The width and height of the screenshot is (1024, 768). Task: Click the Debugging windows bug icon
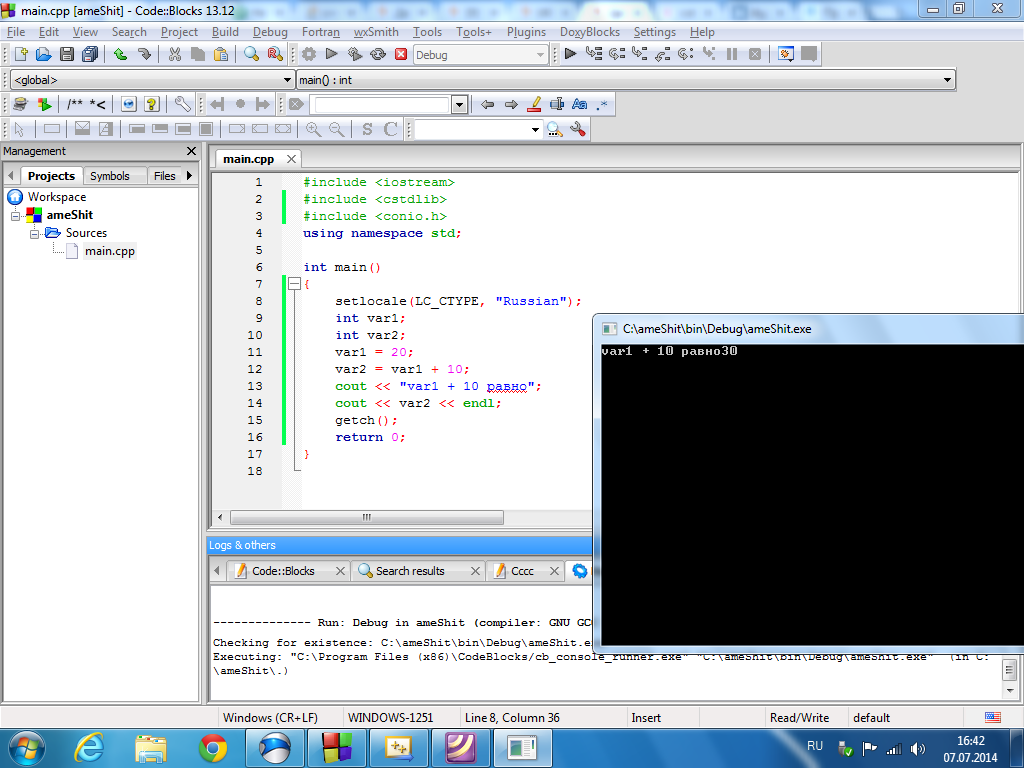786,55
